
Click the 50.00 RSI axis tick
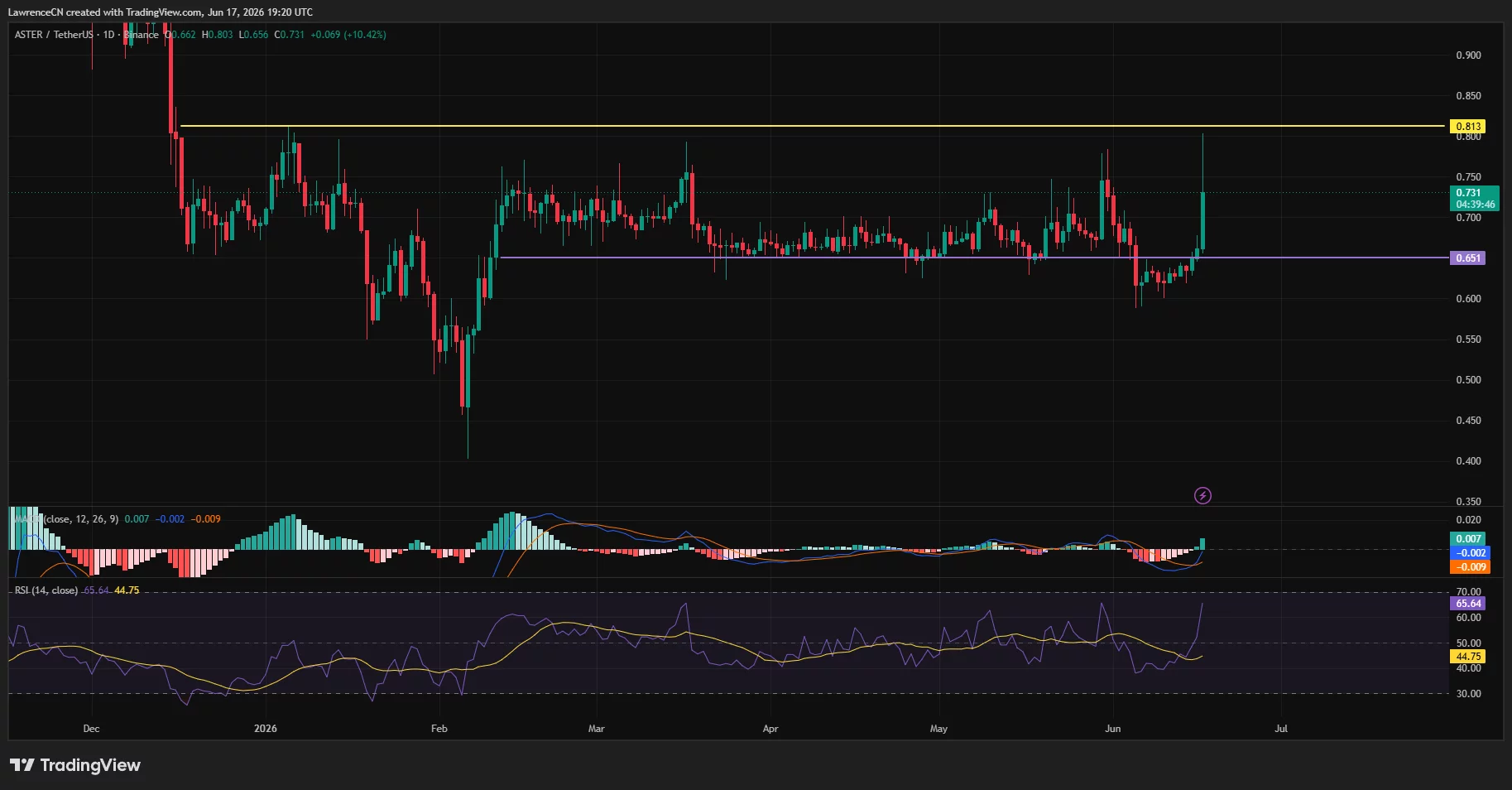point(1468,643)
